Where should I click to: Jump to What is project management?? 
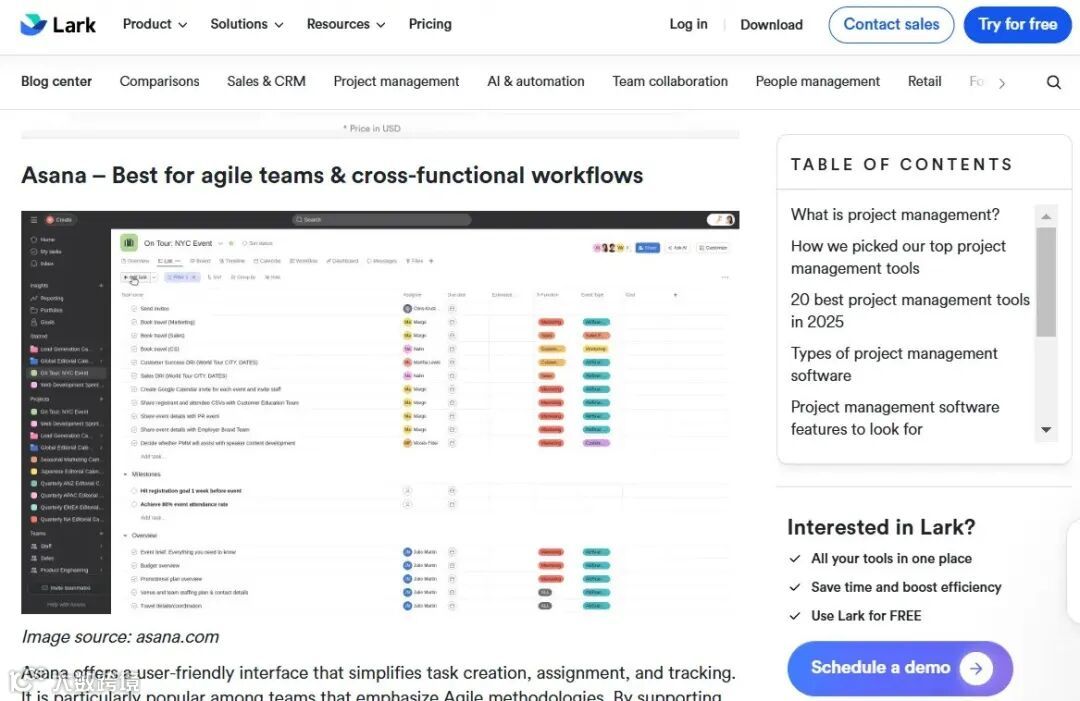pyautogui.click(x=895, y=215)
